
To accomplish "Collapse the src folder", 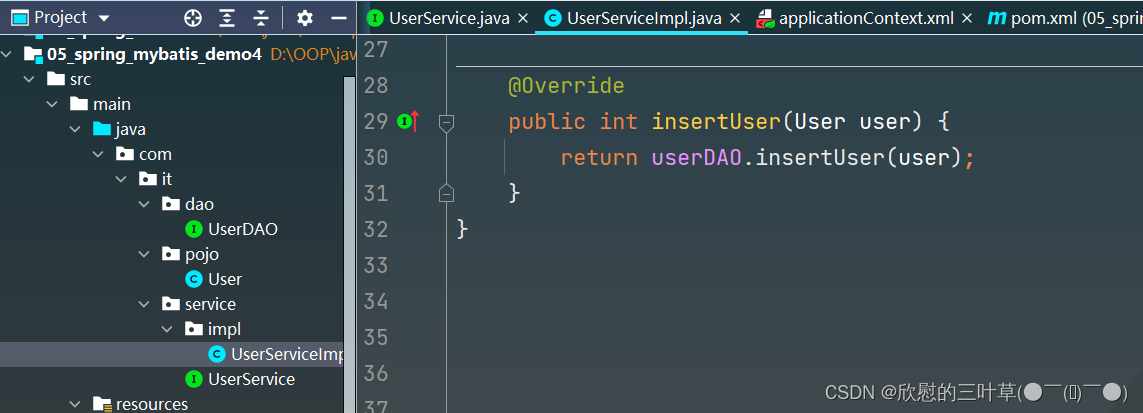I will [29, 79].
